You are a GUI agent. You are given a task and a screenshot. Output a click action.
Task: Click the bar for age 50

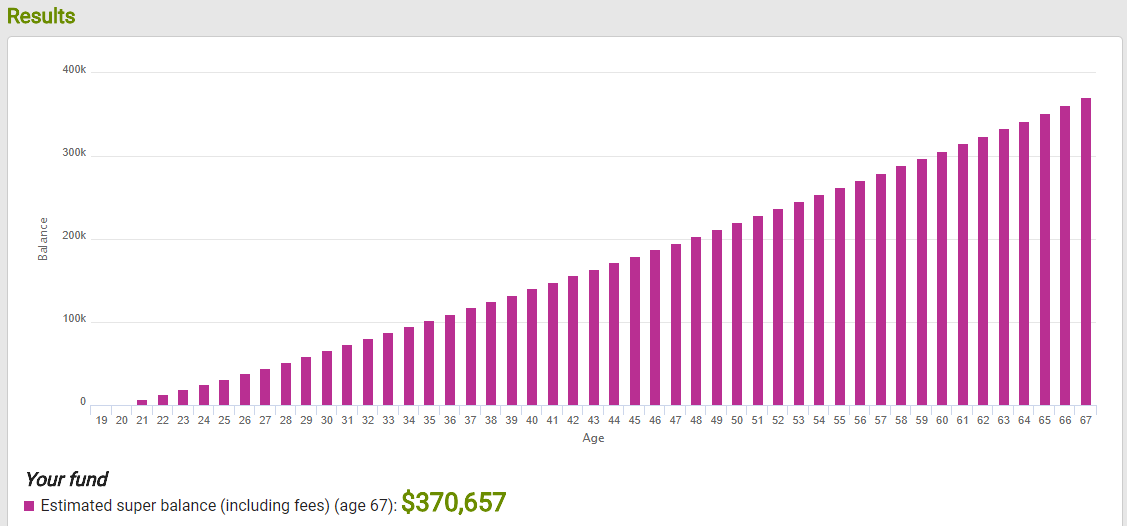(x=737, y=314)
